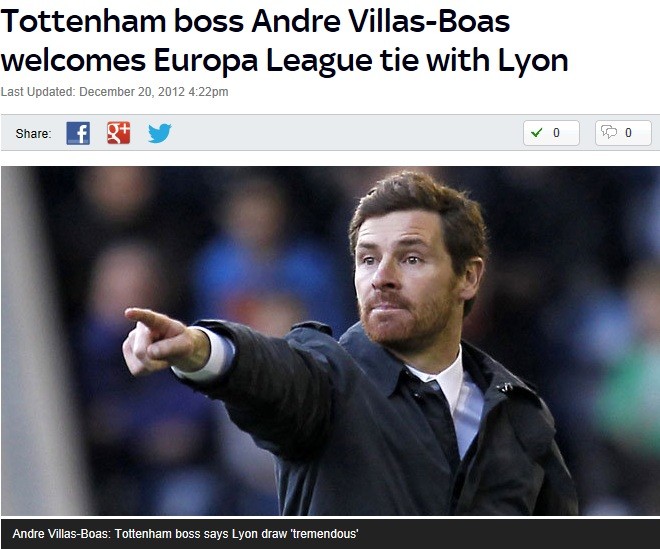Select the like counter box showing 0
Viewport: 660px width, 549px height.
[551, 133]
